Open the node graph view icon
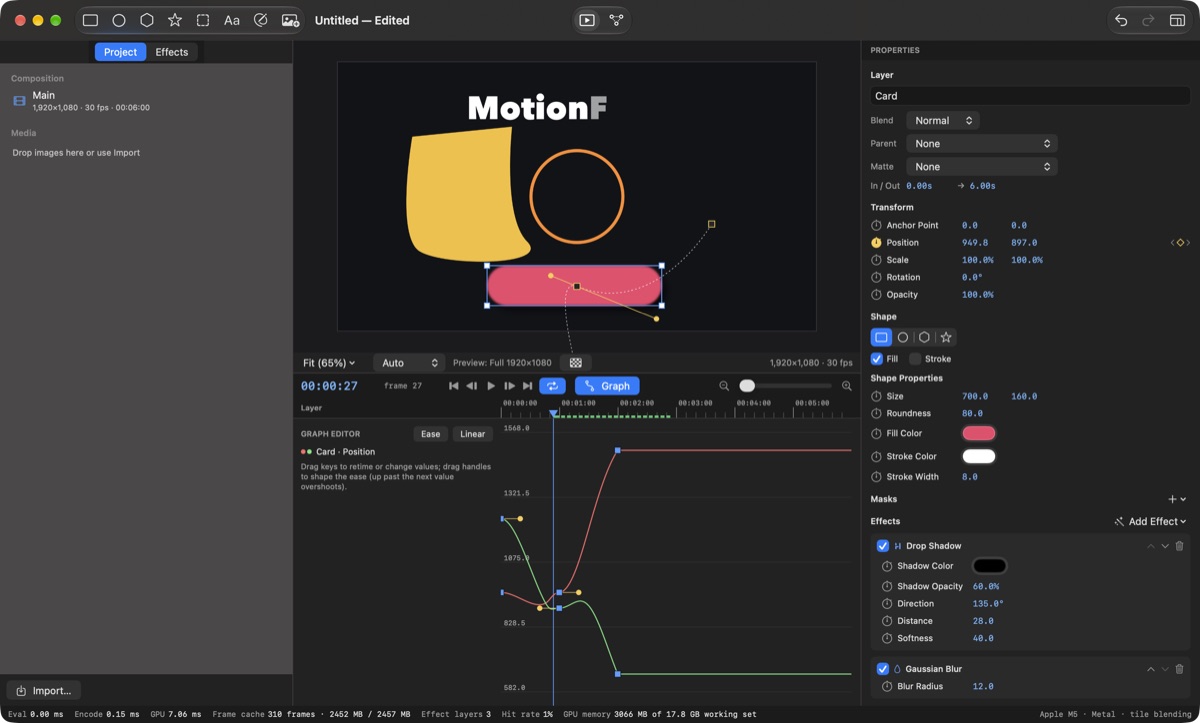 pyautogui.click(x=616, y=20)
